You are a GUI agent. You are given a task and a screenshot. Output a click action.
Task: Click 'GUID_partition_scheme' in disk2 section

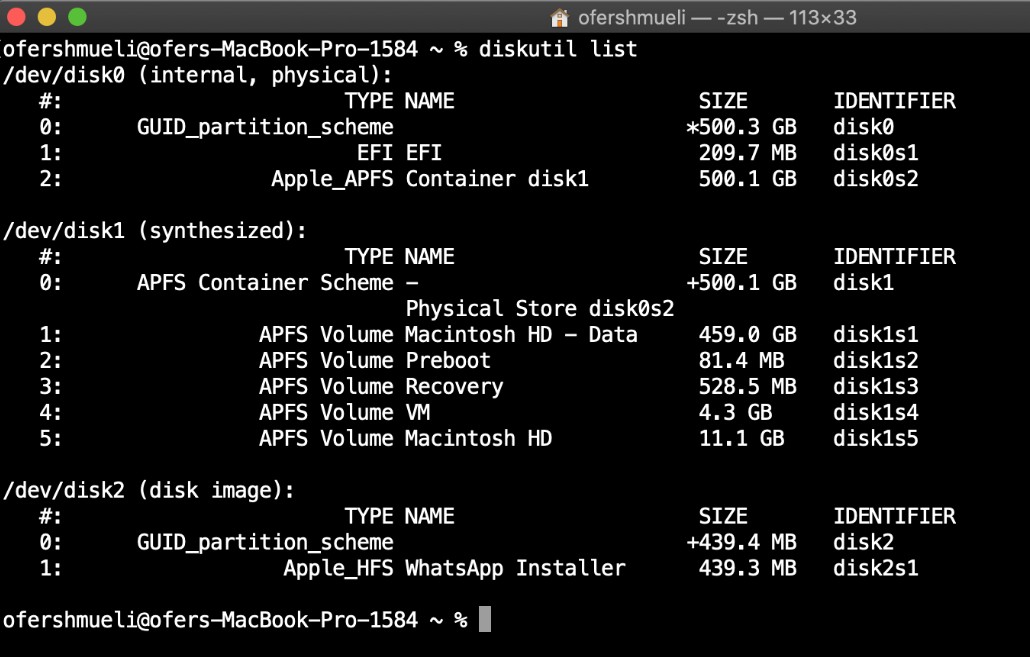265,543
